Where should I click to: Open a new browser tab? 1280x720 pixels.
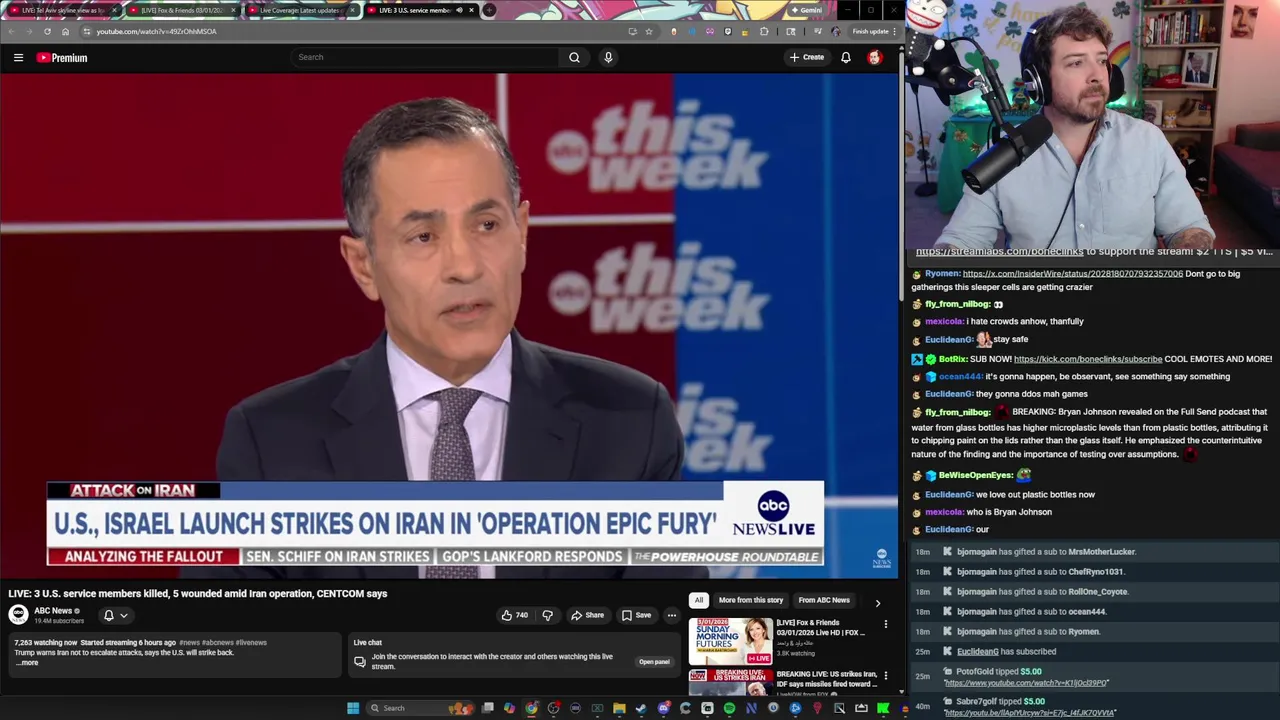[x=489, y=10]
